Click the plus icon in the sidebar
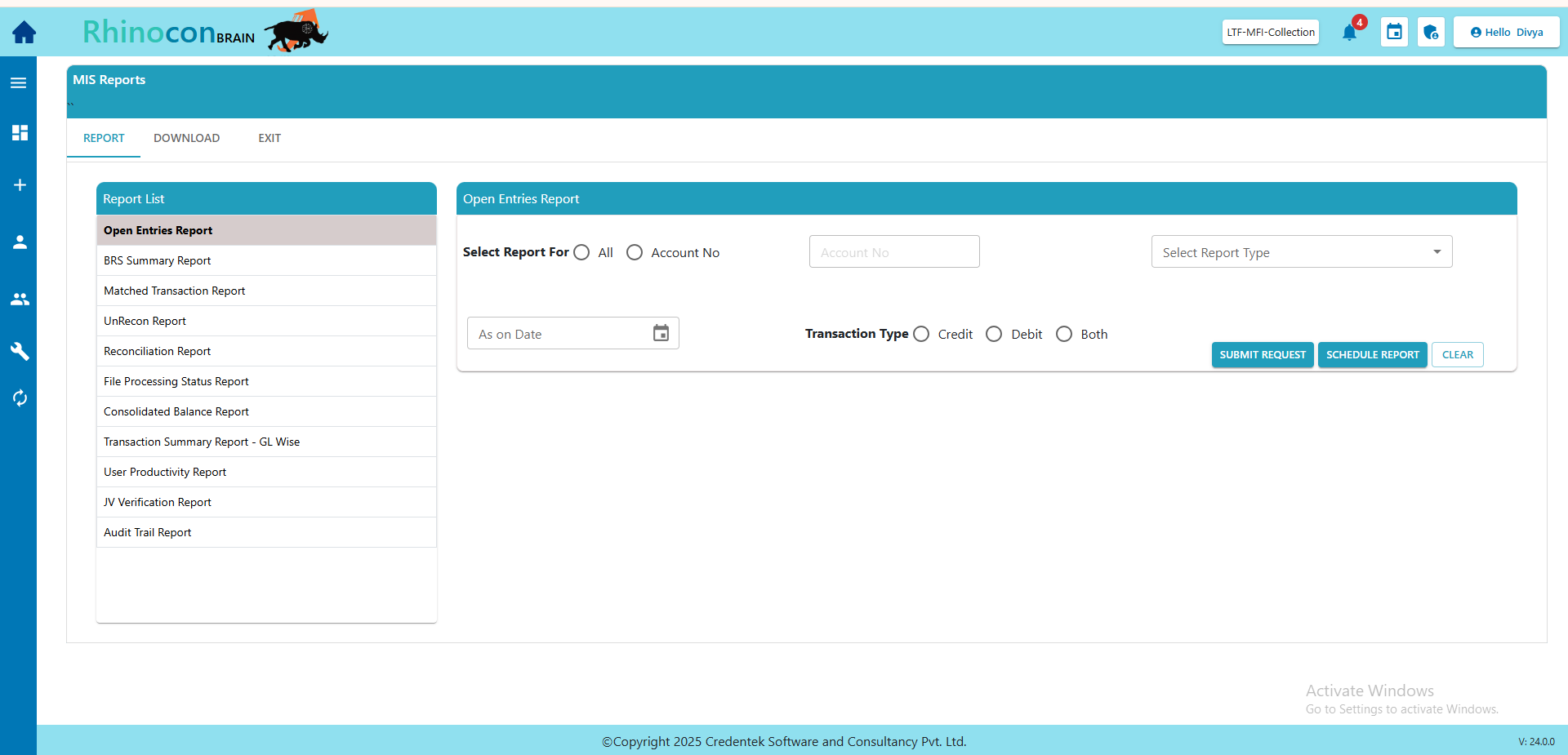Viewport: 1568px width, 755px height. point(20,185)
